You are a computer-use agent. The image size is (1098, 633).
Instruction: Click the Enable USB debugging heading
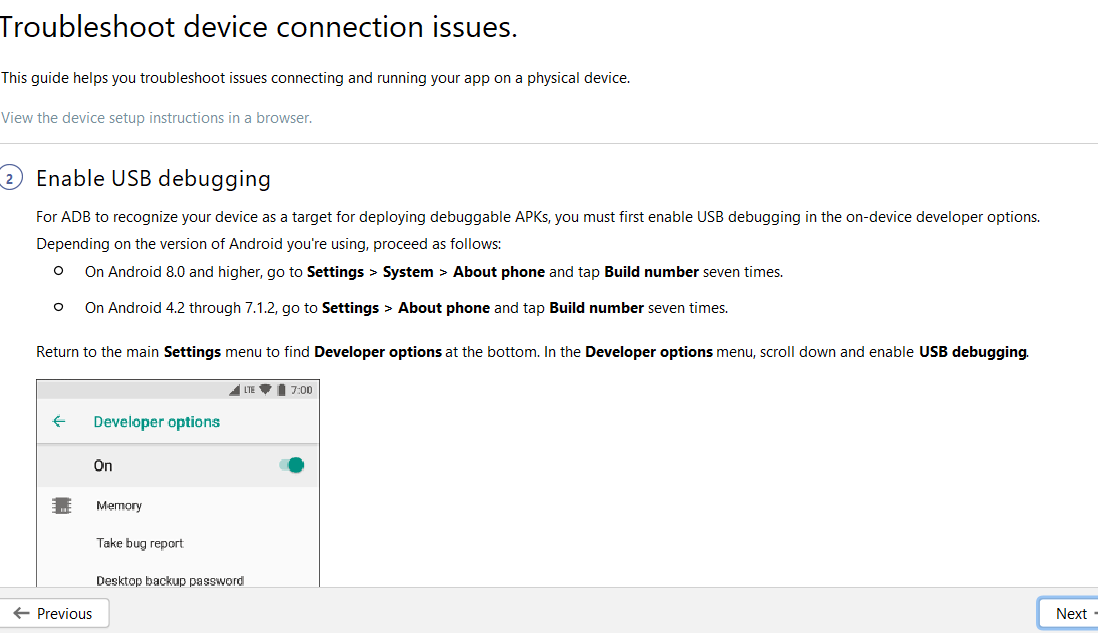point(153,179)
